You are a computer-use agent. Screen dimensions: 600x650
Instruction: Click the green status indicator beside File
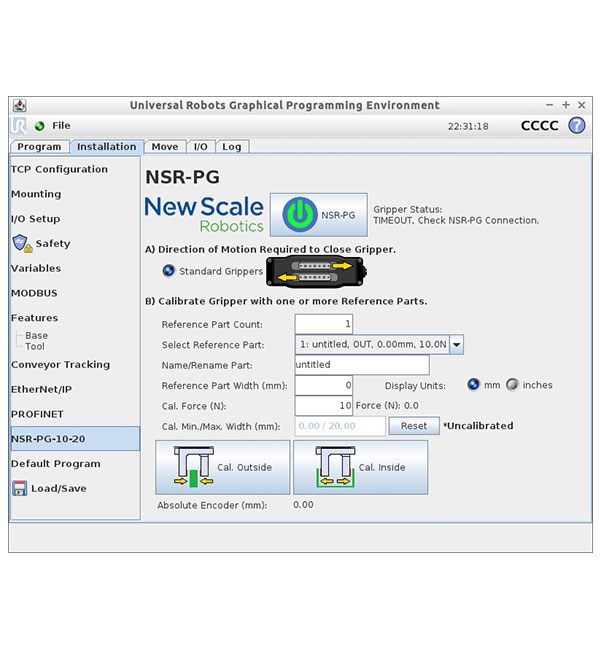(40, 126)
